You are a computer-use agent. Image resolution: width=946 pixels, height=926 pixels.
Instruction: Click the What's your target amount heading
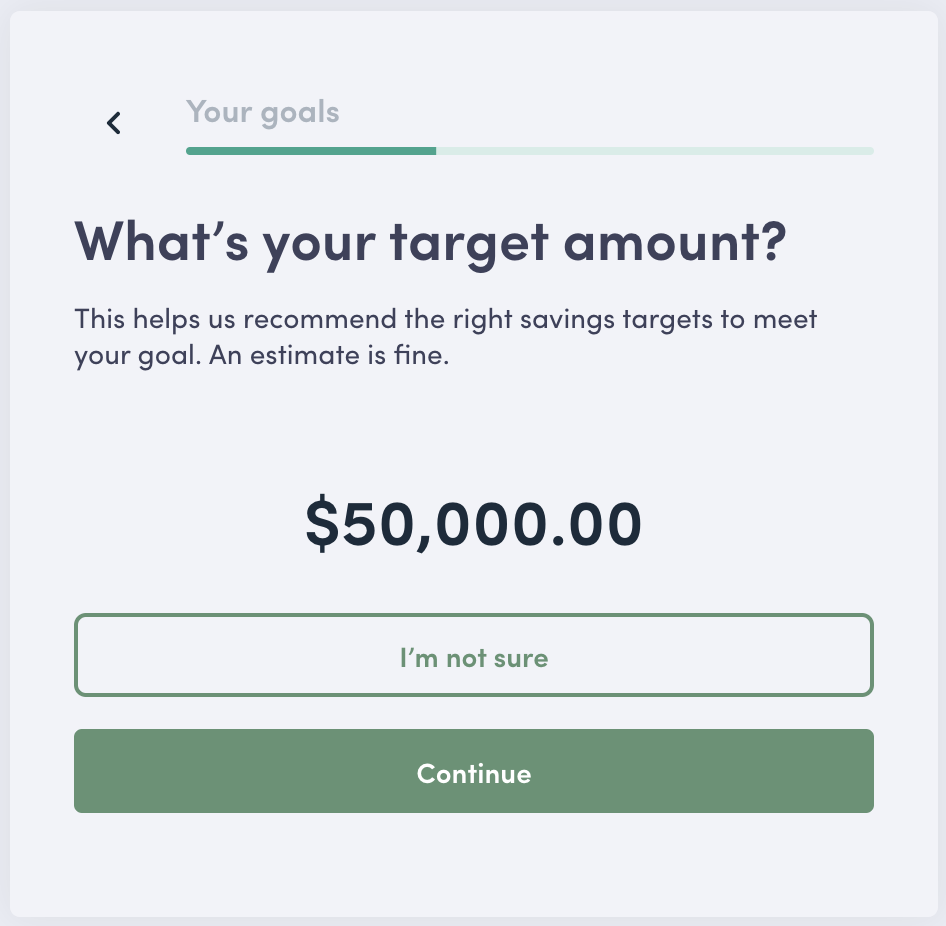click(430, 240)
